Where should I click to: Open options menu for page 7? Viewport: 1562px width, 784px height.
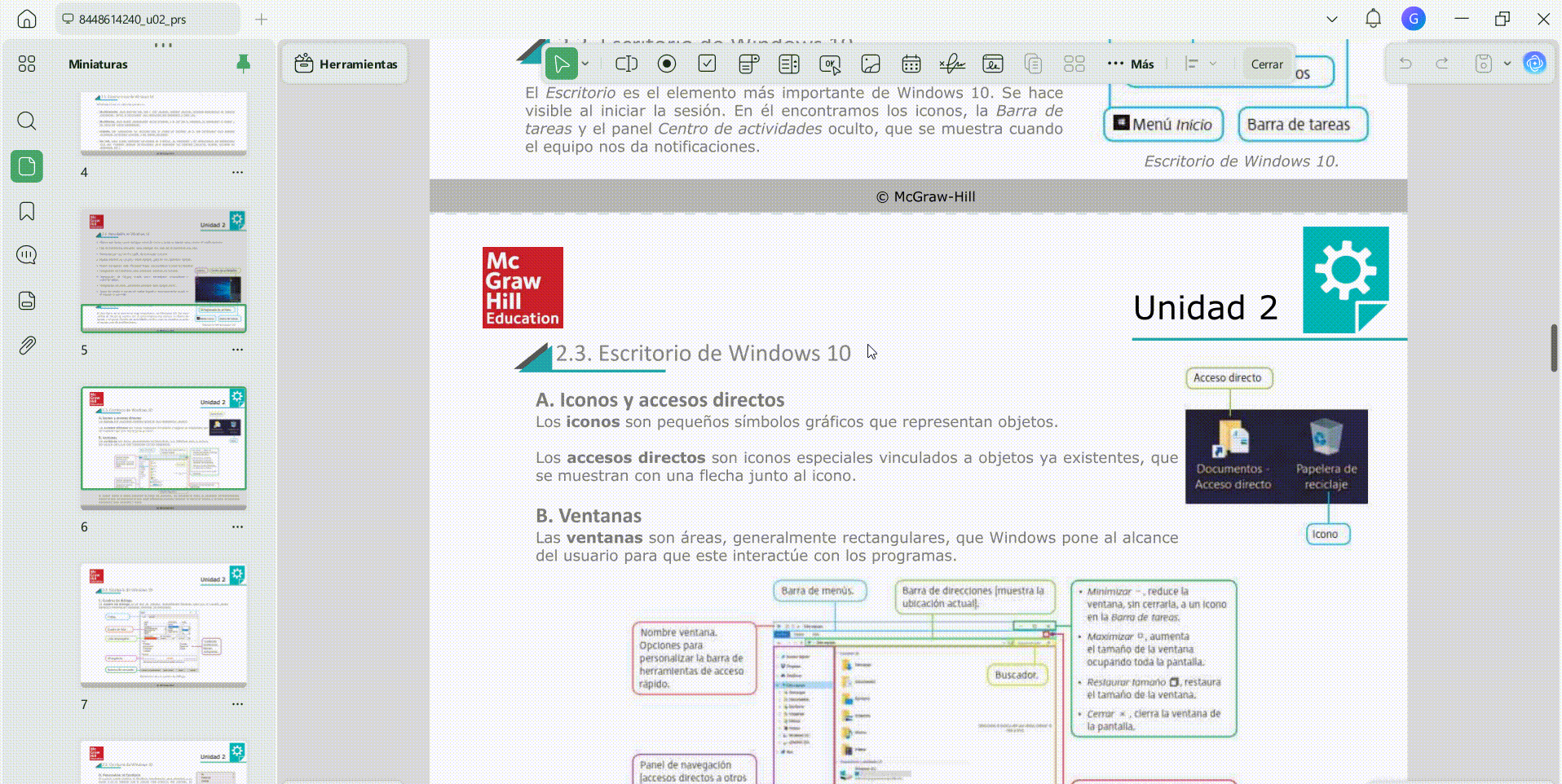pyautogui.click(x=237, y=703)
